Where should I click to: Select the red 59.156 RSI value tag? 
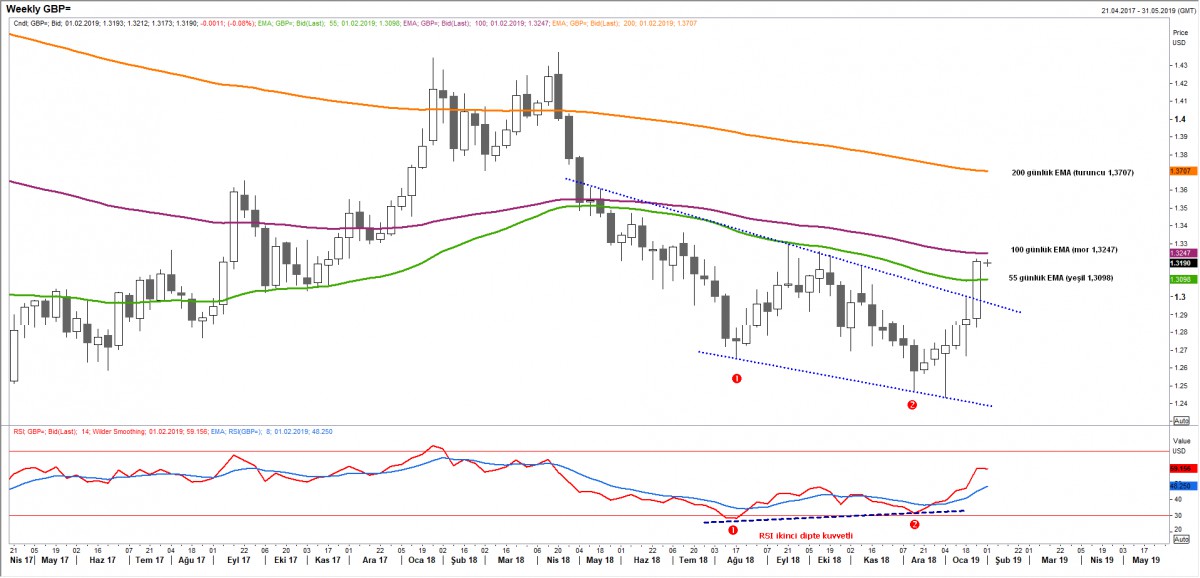click(1180, 468)
